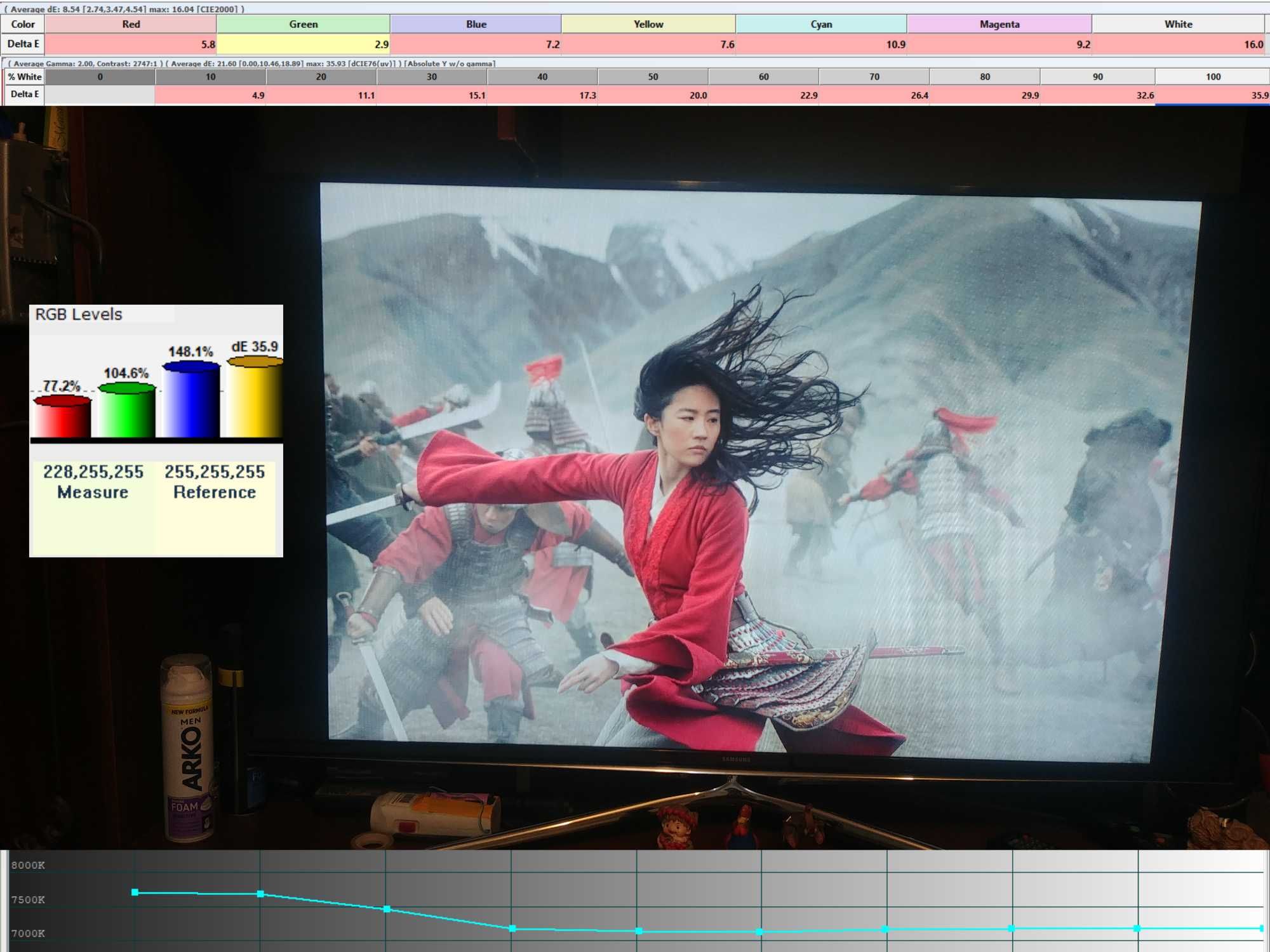Click the % White row label
This screenshot has height=952, width=1270.
(x=24, y=77)
